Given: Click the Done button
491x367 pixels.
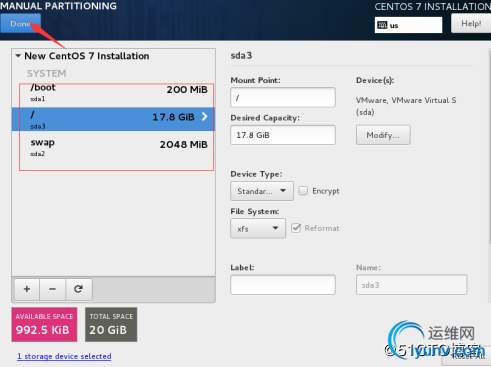Looking at the screenshot, I should point(20,23).
